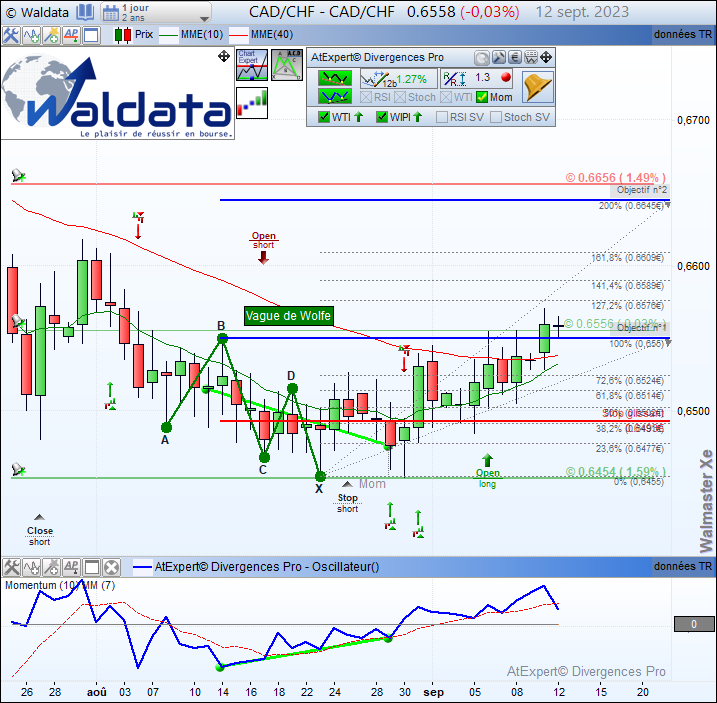Image resolution: width=717 pixels, height=703 pixels.
Task: Enable the Stoch SV checkbox
Action: pos(496,117)
